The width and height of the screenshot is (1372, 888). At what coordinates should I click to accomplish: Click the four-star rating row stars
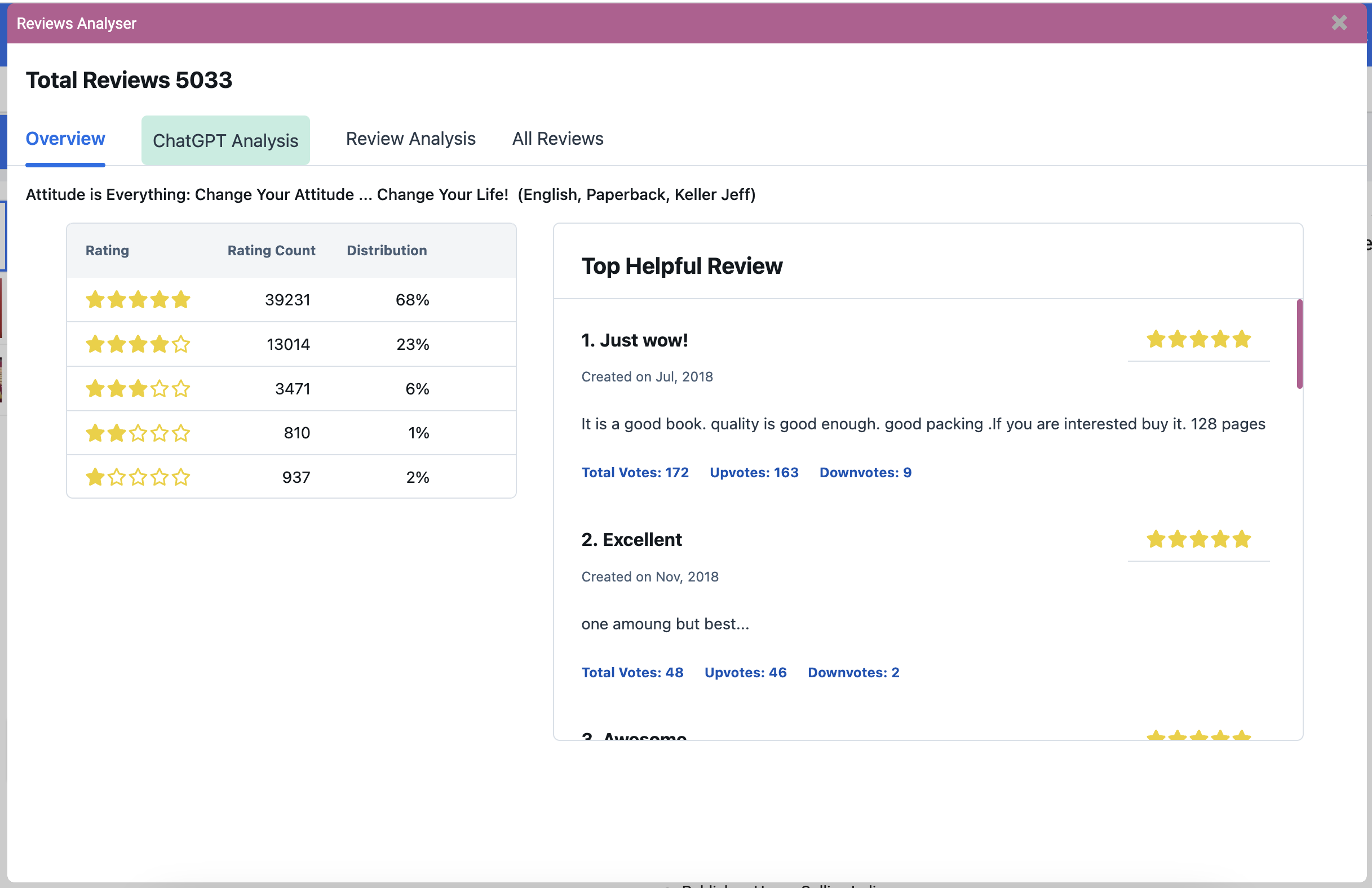tap(138, 344)
